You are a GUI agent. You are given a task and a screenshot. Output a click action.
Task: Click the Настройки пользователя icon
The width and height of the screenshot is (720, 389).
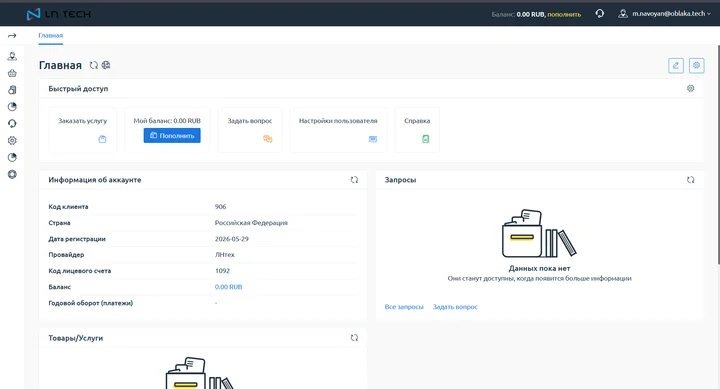pos(373,139)
